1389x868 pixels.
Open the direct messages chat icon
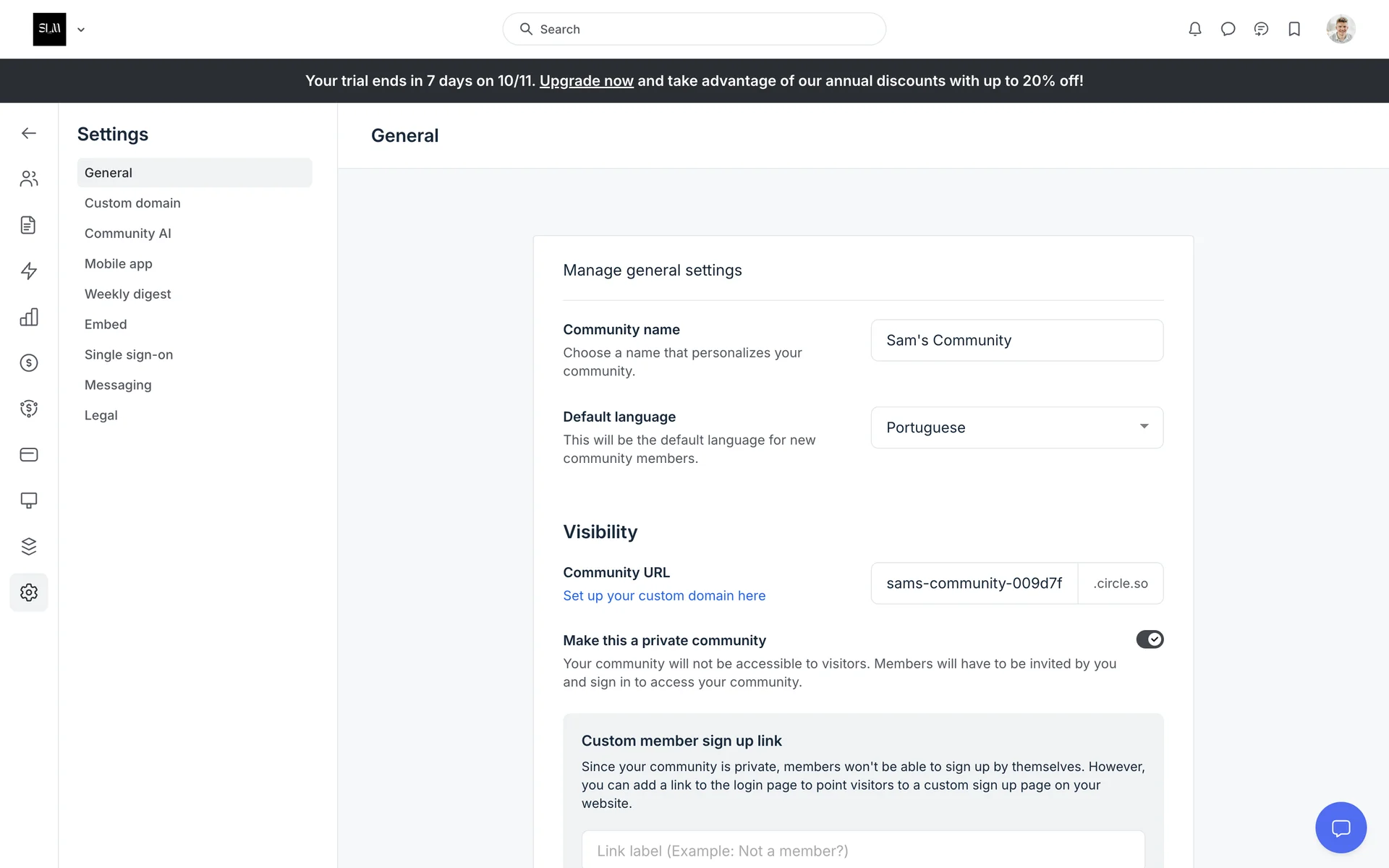[x=1228, y=29]
